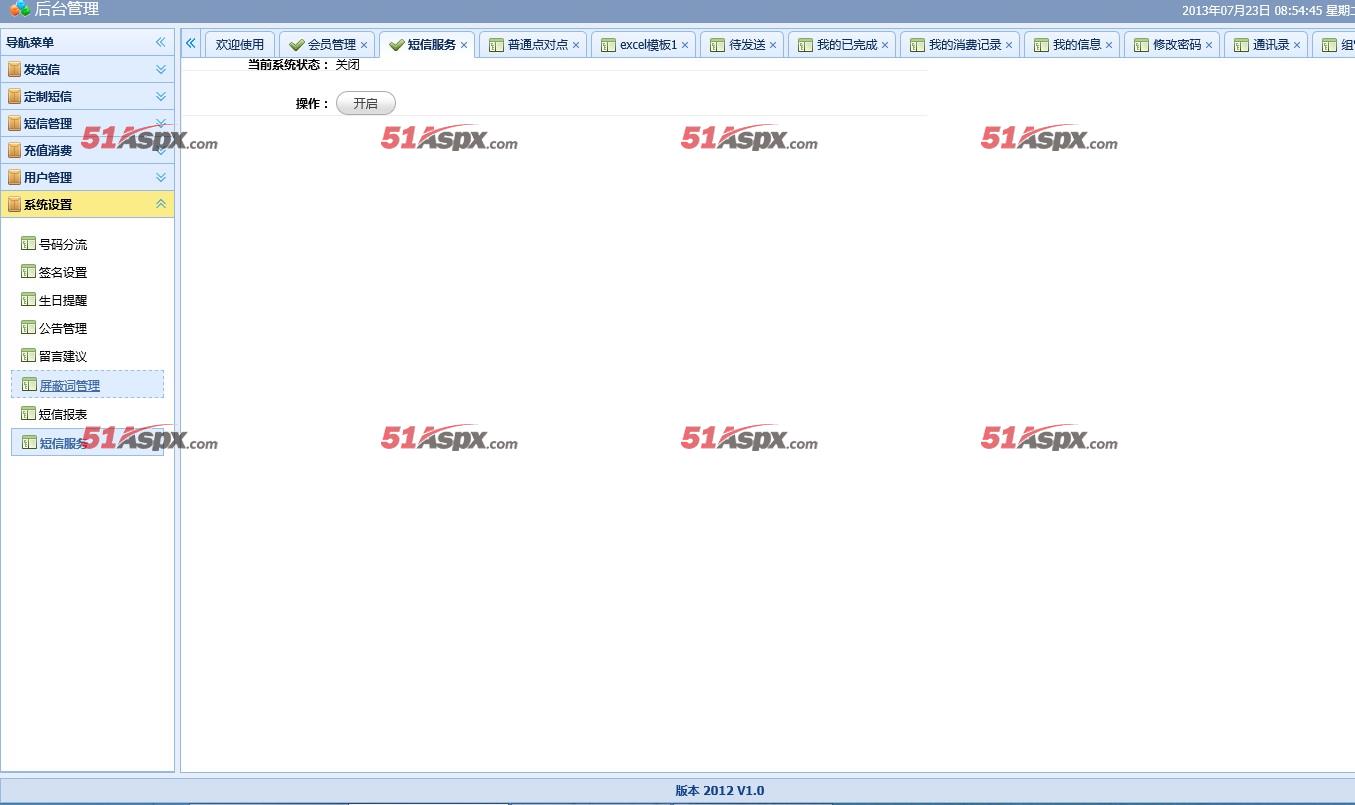
Task: Click the 短信报表 menu icon
Action: pos(28,413)
